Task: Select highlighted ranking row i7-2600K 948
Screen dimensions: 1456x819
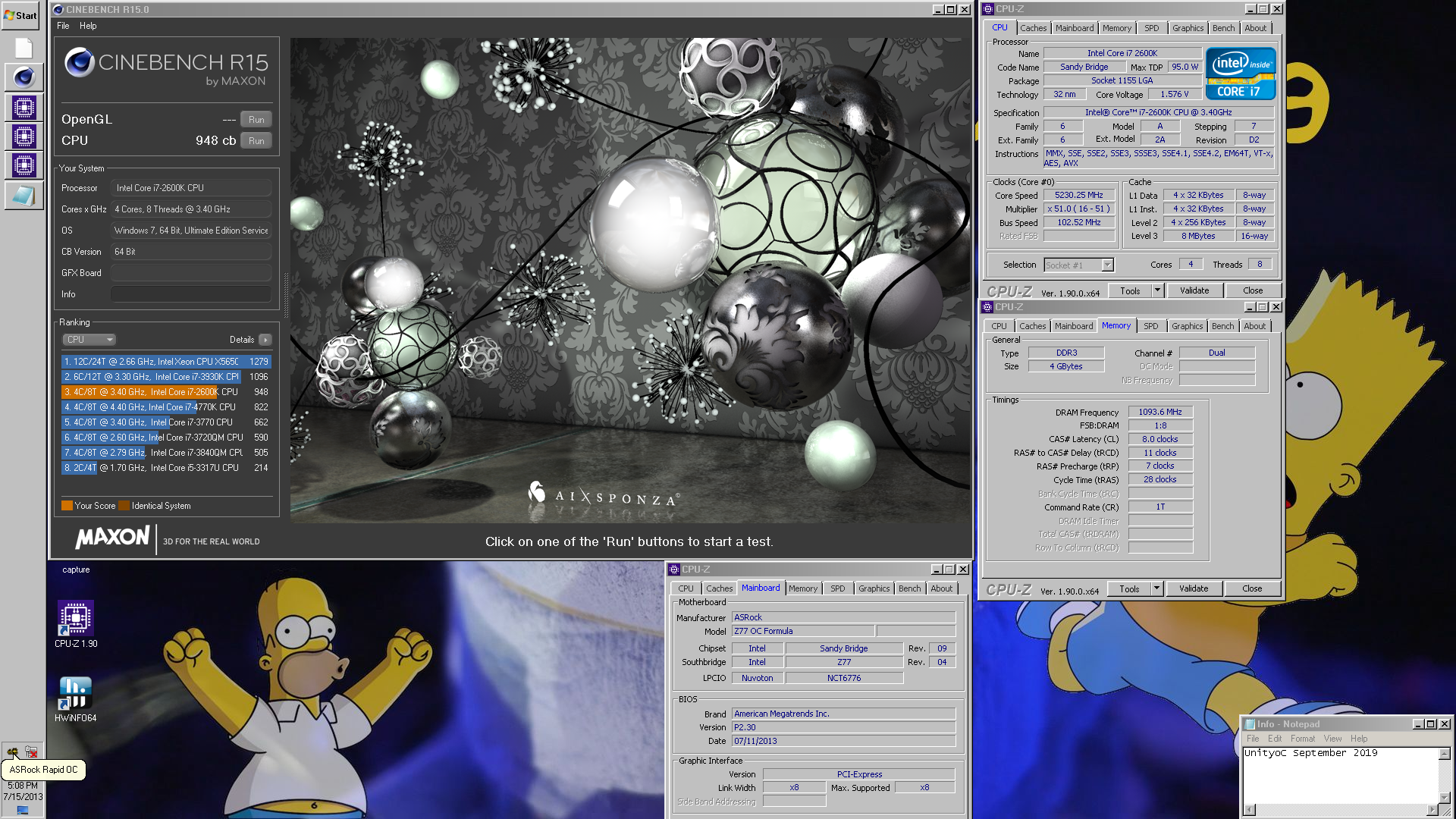Action: (x=166, y=392)
